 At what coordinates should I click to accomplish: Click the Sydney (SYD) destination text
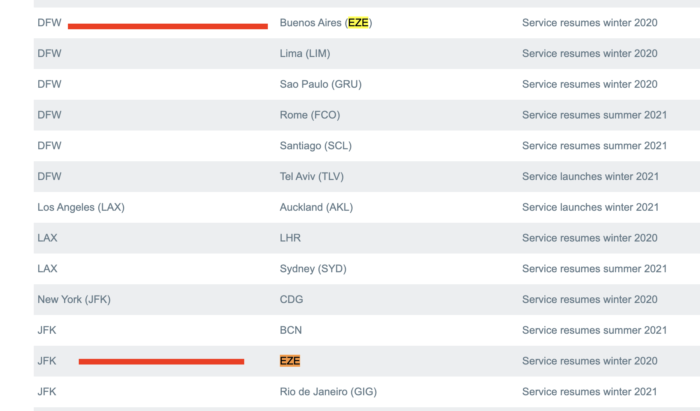pos(312,269)
